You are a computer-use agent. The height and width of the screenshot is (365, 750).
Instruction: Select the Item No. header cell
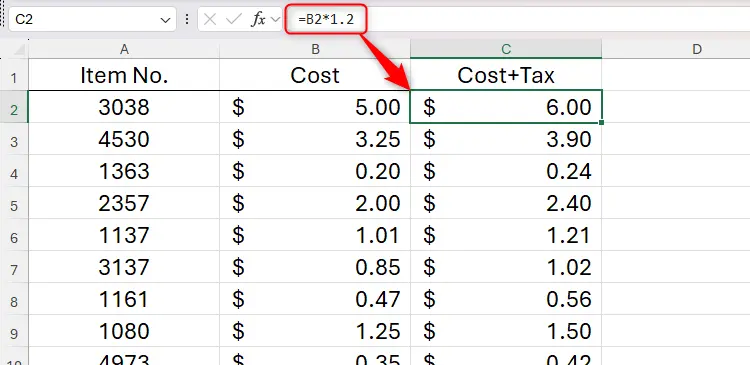124,75
